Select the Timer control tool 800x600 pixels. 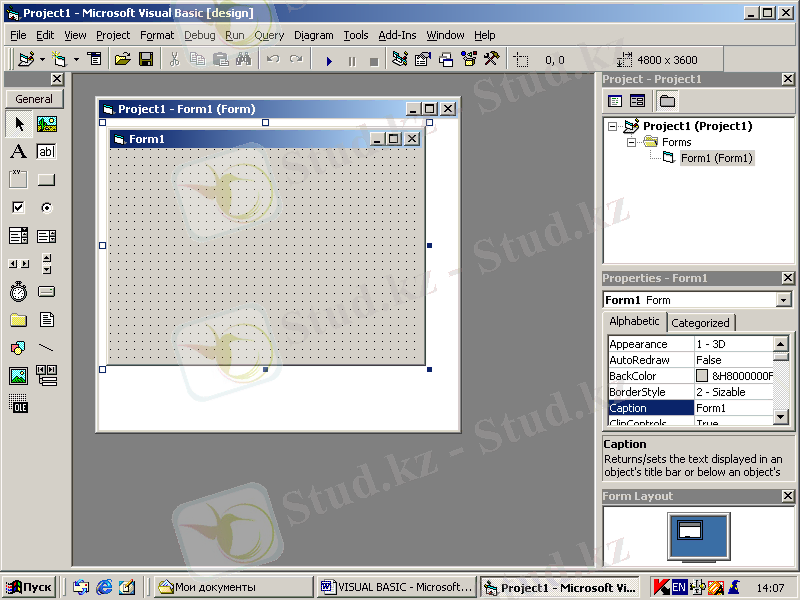pyautogui.click(x=19, y=292)
